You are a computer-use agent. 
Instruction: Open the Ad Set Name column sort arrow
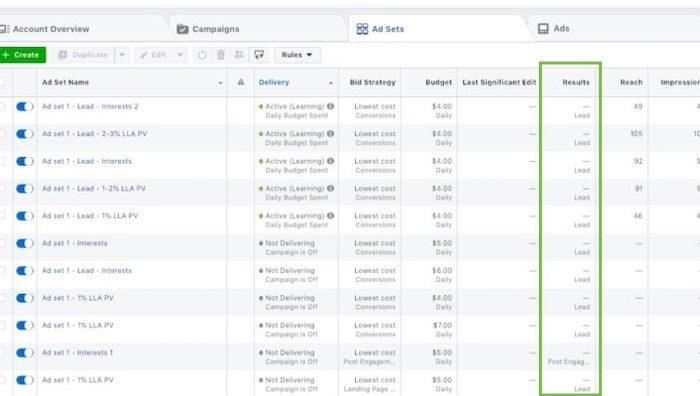(x=220, y=83)
